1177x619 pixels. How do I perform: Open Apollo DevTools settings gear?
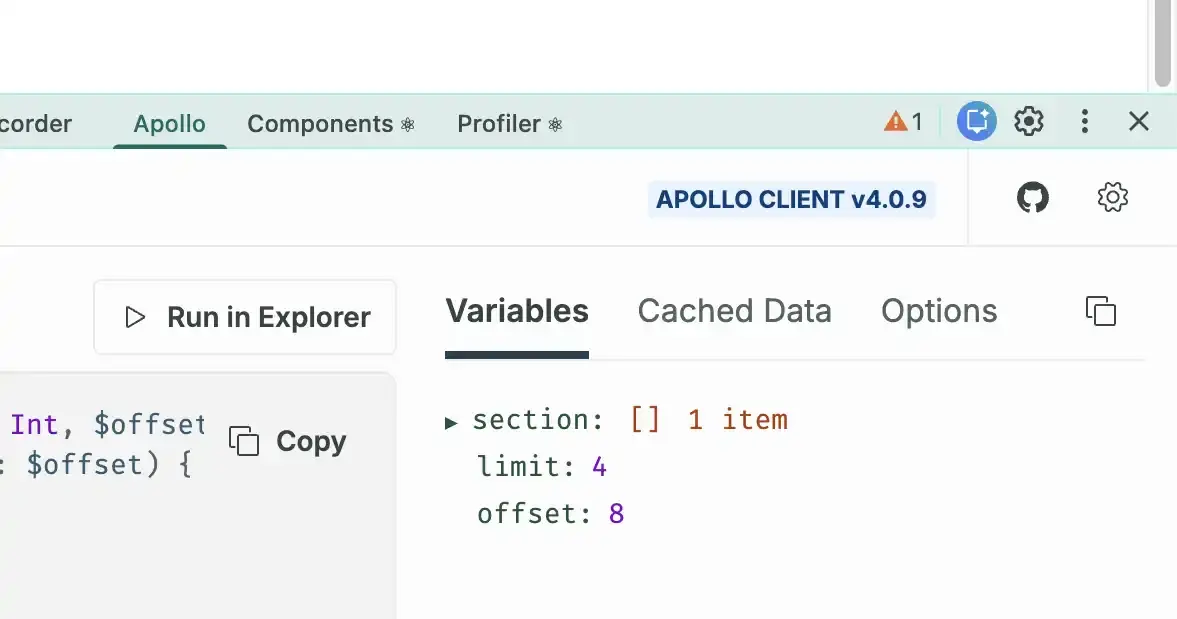(x=1111, y=197)
